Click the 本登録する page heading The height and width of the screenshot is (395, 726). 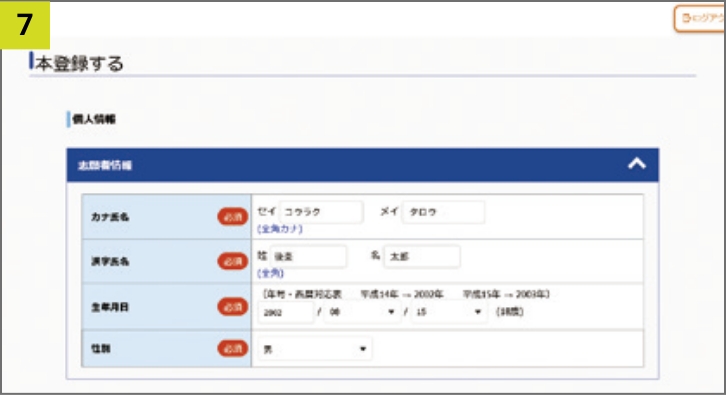pos(79,63)
